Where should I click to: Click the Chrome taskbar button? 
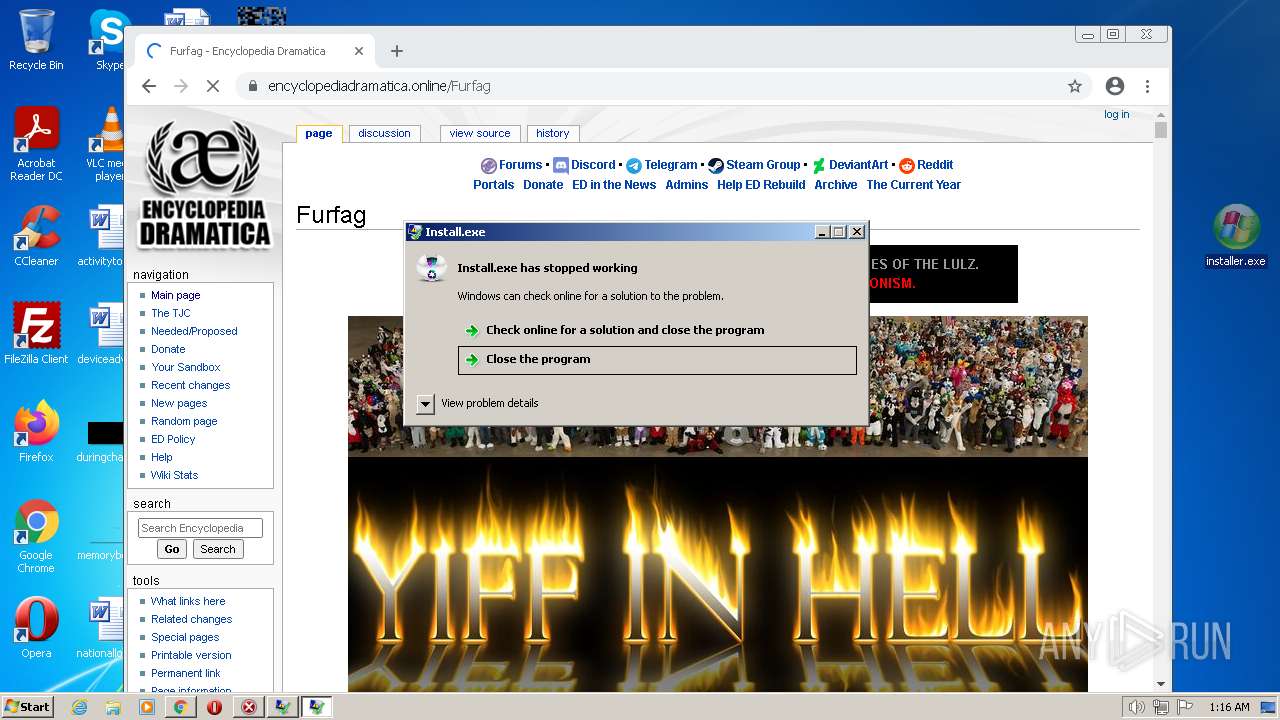coord(181,707)
